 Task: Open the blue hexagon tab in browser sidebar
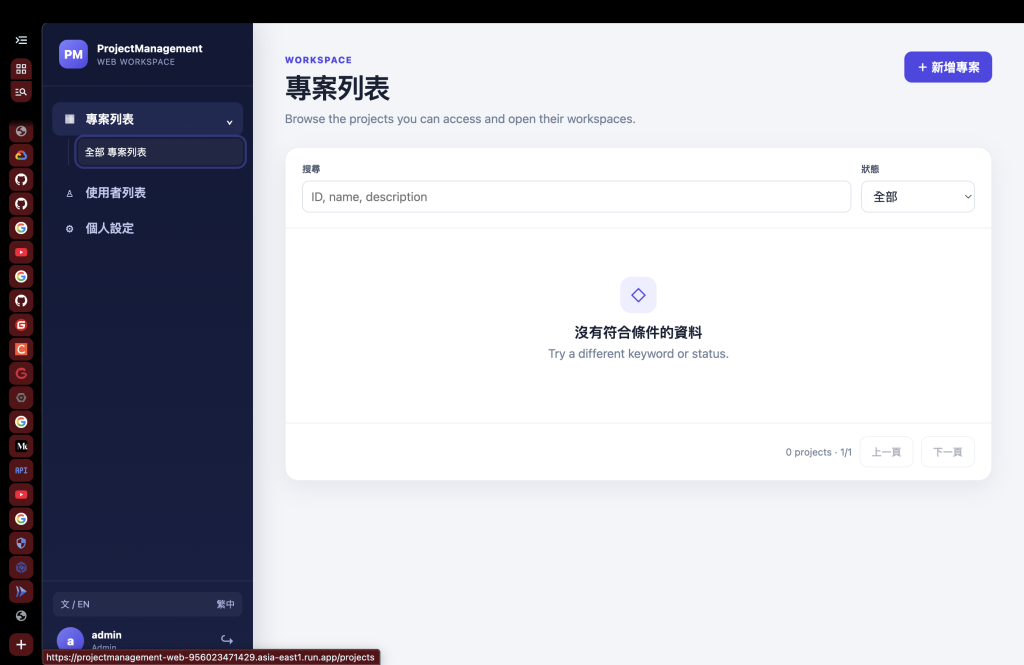(x=21, y=567)
